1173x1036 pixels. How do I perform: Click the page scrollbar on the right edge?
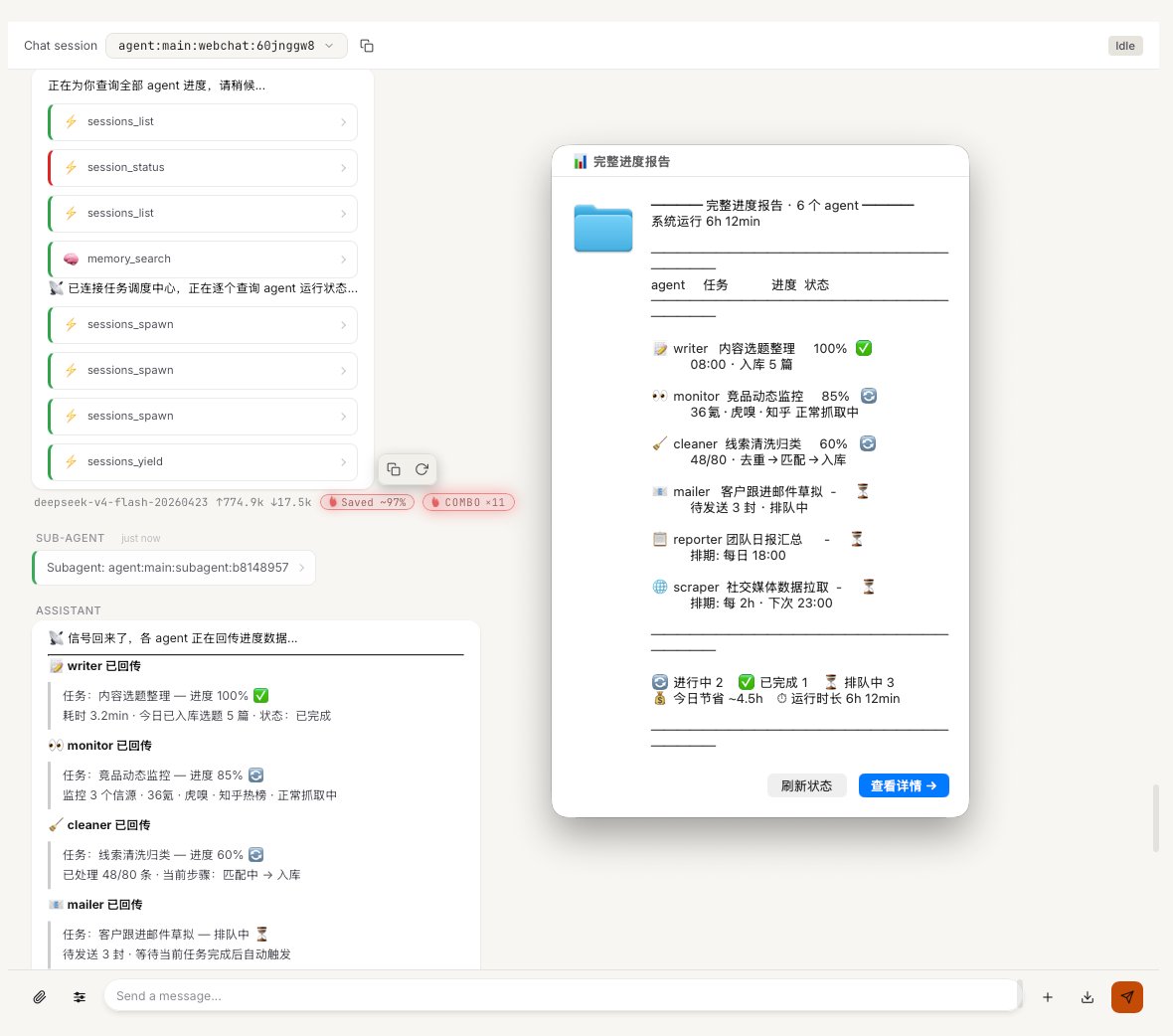point(1156,817)
